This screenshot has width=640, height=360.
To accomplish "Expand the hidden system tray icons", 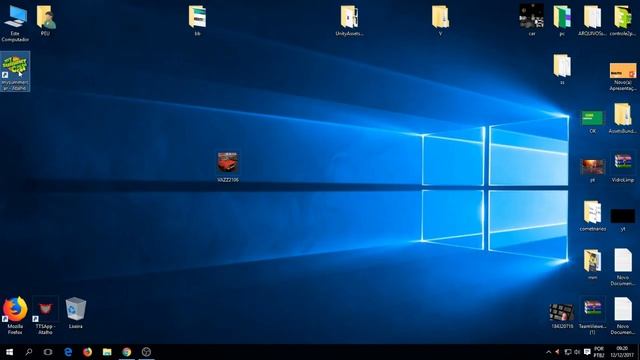I will pyautogui.click(x=548, y=352).
